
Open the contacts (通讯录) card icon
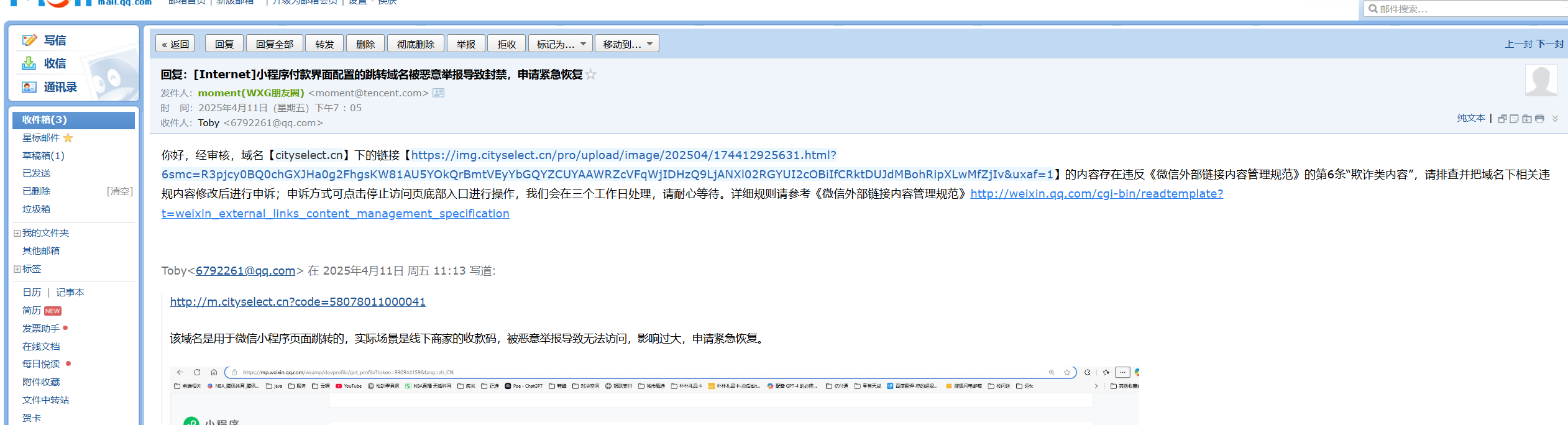coord(29,87)
